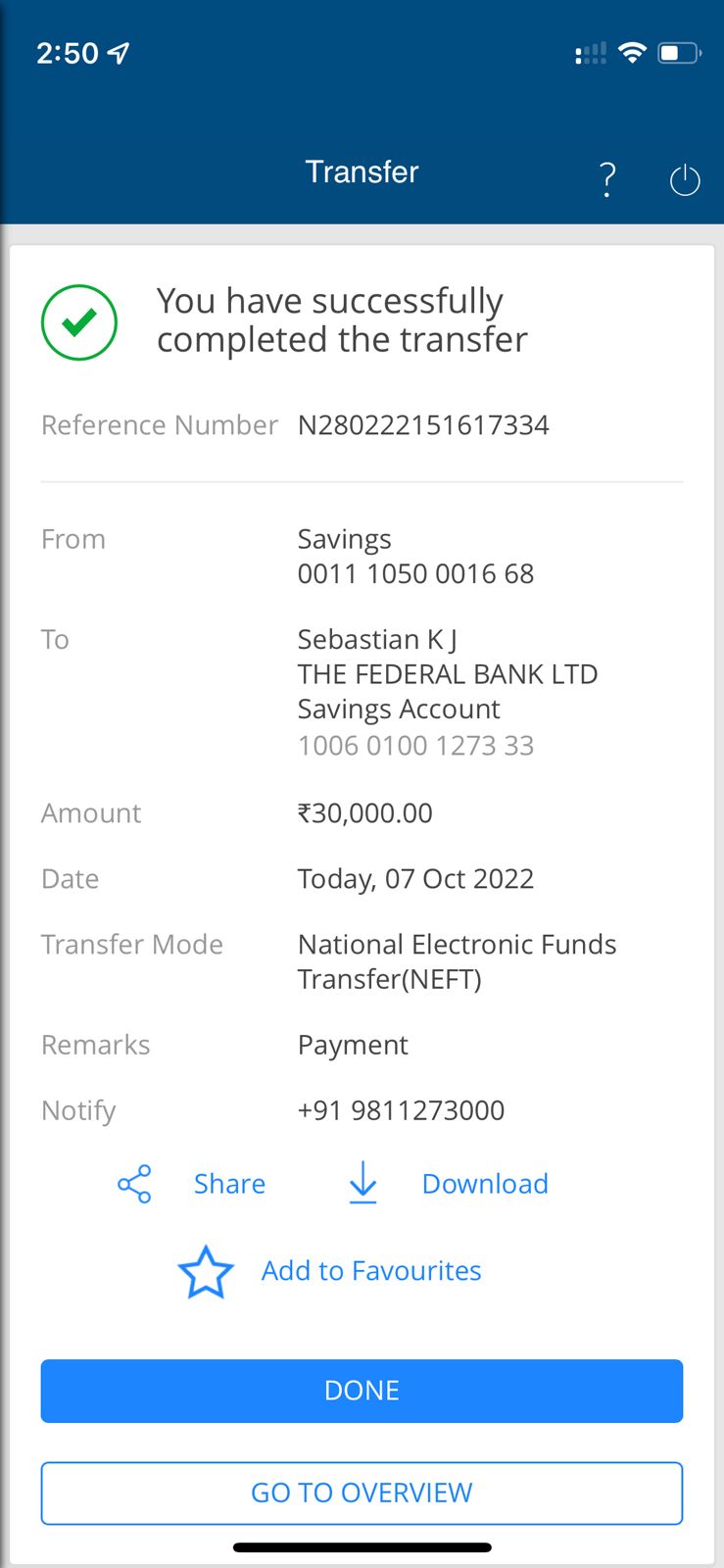Tap the location arrow beside the time
Screen dimensions: 724x1568
(x=120, y=53)
